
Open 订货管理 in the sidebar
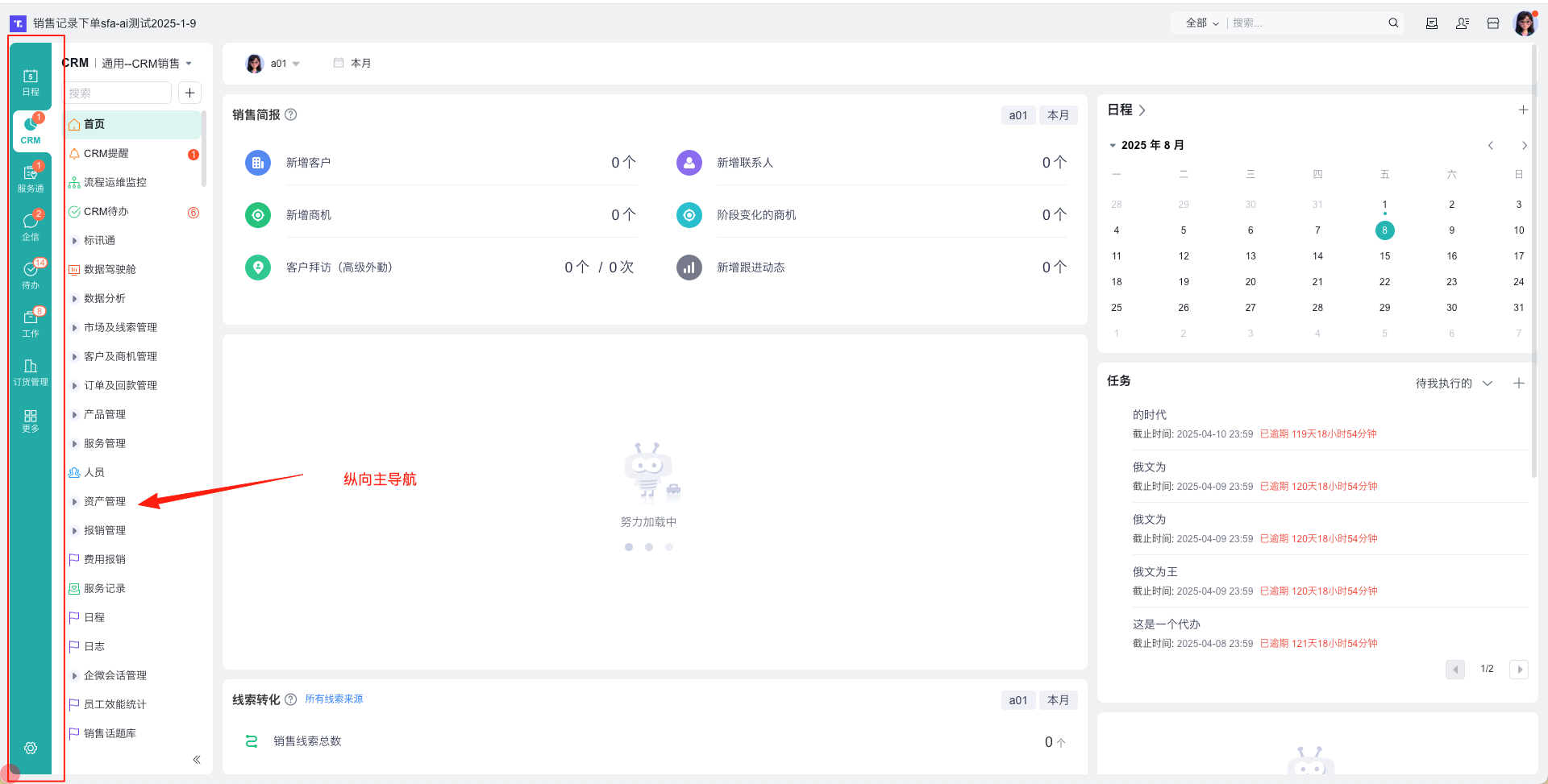click(x=31, y=372)
